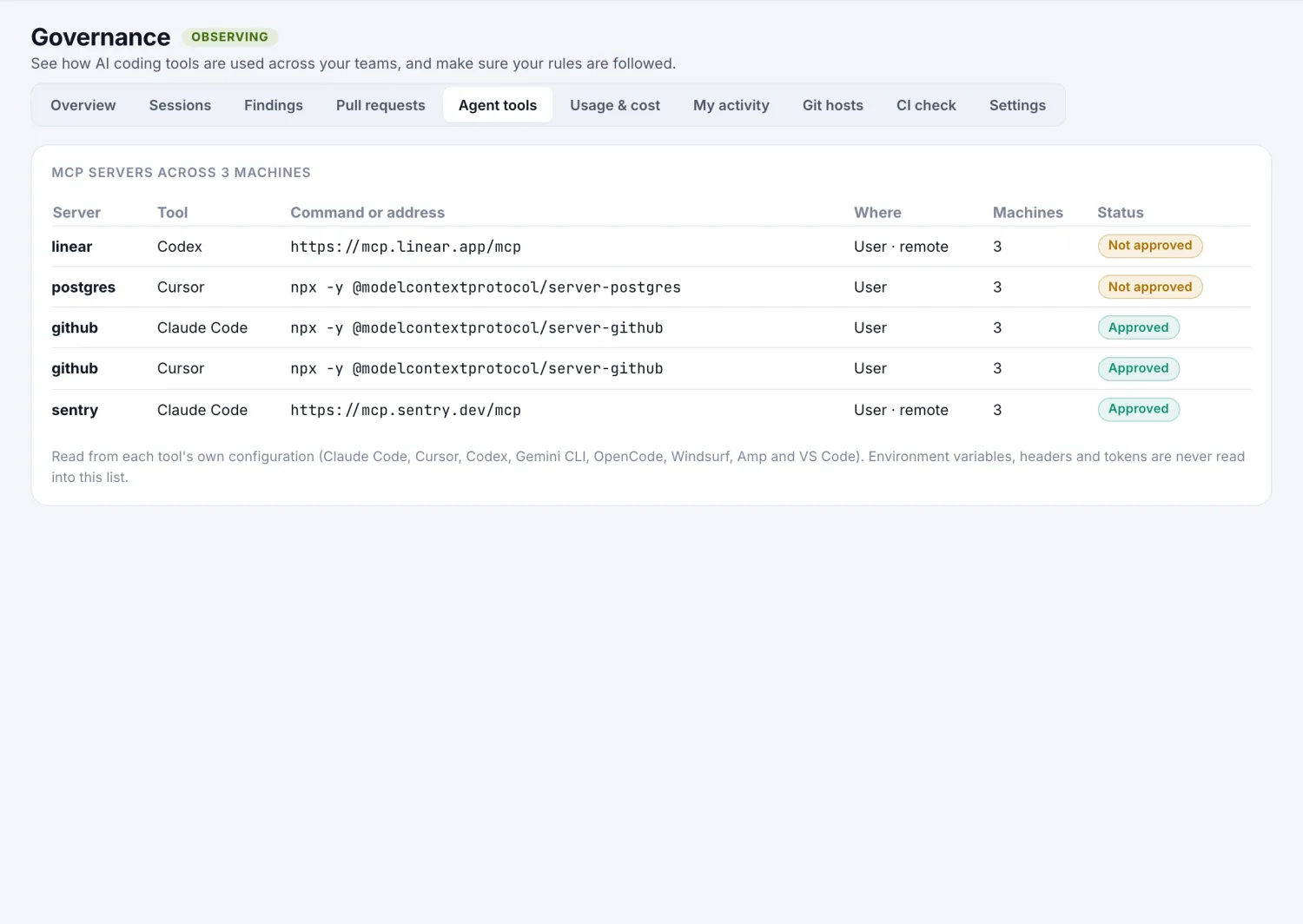Click the machines count in postgres row
Viewport: 1303px width, 924px height.
tap(997, 287)
